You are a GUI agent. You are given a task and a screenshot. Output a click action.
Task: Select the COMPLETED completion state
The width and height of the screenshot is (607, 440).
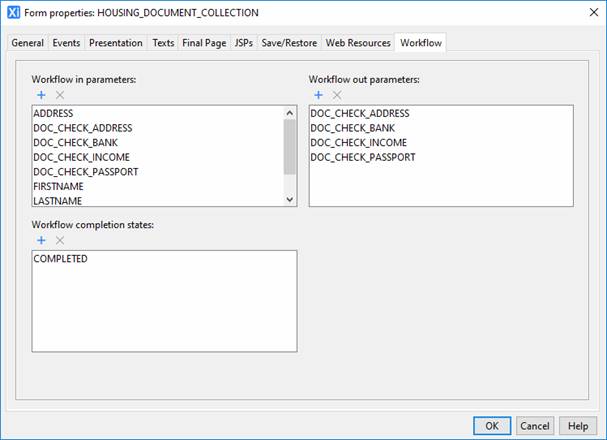coord(61,259)
